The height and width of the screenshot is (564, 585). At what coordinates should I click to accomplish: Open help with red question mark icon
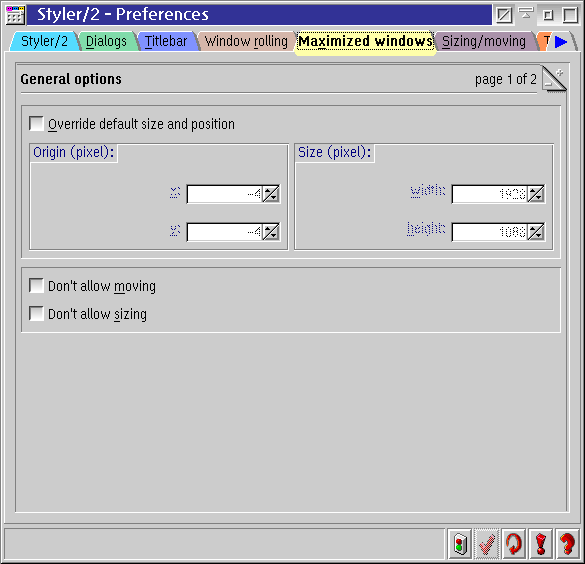tap(567, 544)
